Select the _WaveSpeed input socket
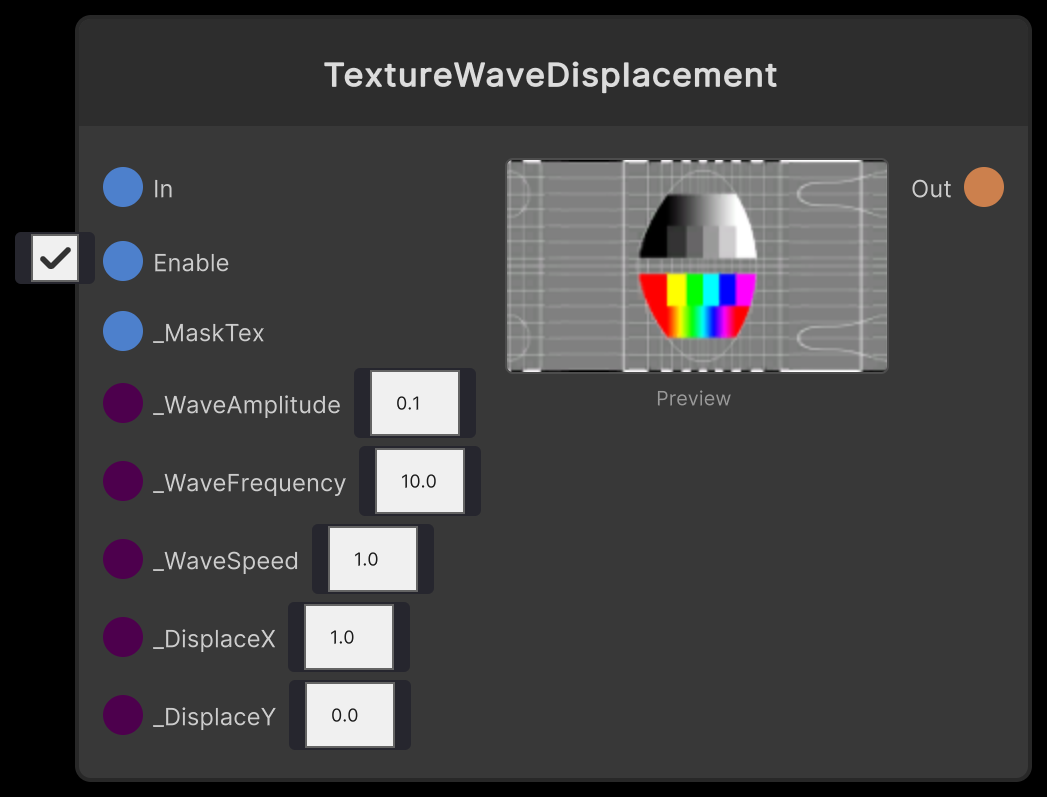The width and height of the screenshot is (1047, 797). coord(122,559)
